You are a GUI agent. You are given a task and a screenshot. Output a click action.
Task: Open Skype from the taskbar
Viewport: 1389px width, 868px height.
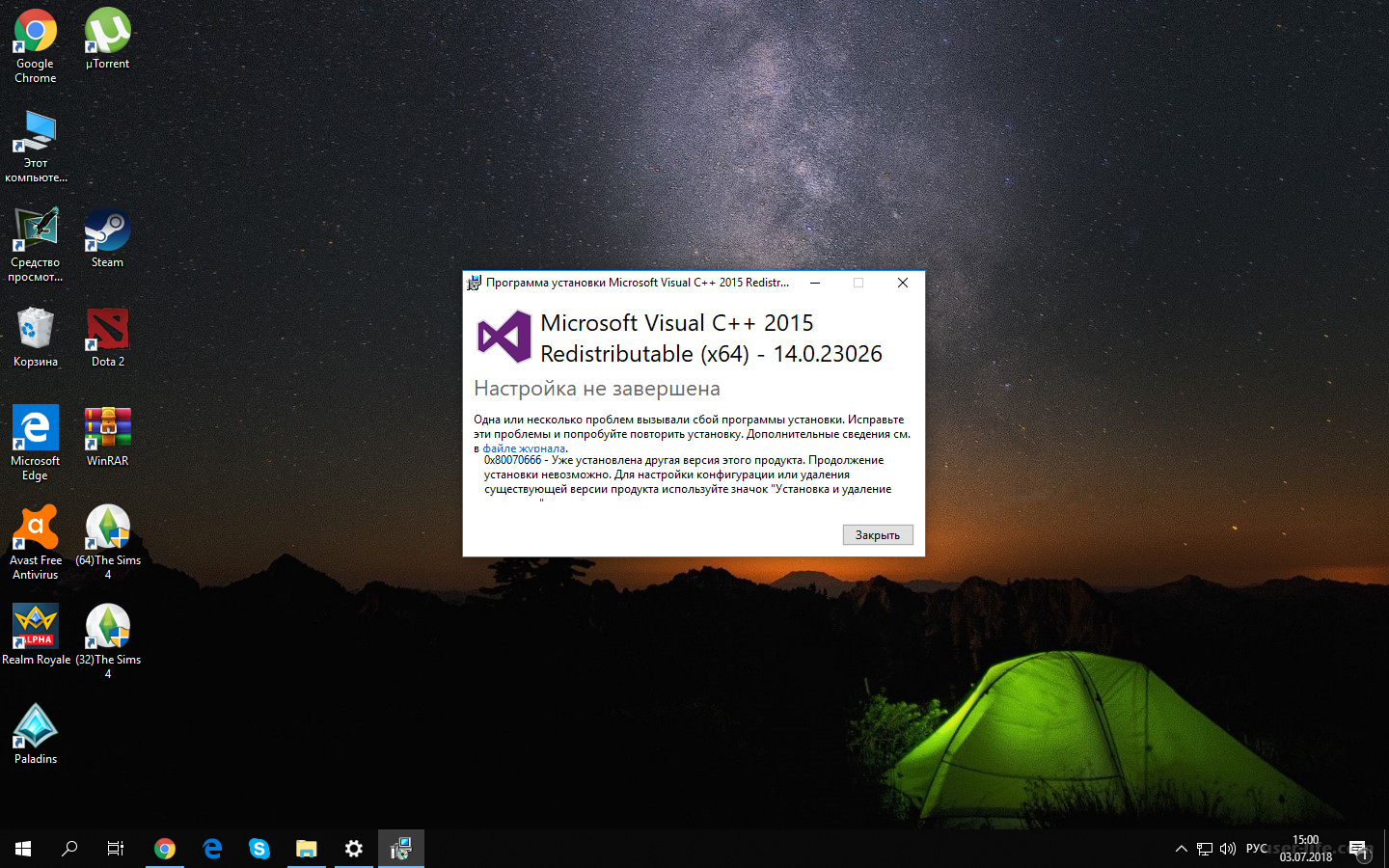click(x=259, y=849)
